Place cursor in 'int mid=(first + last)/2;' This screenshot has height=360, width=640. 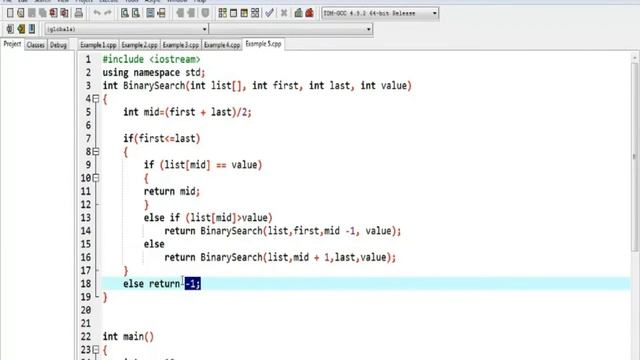click(x=187, y=112)
